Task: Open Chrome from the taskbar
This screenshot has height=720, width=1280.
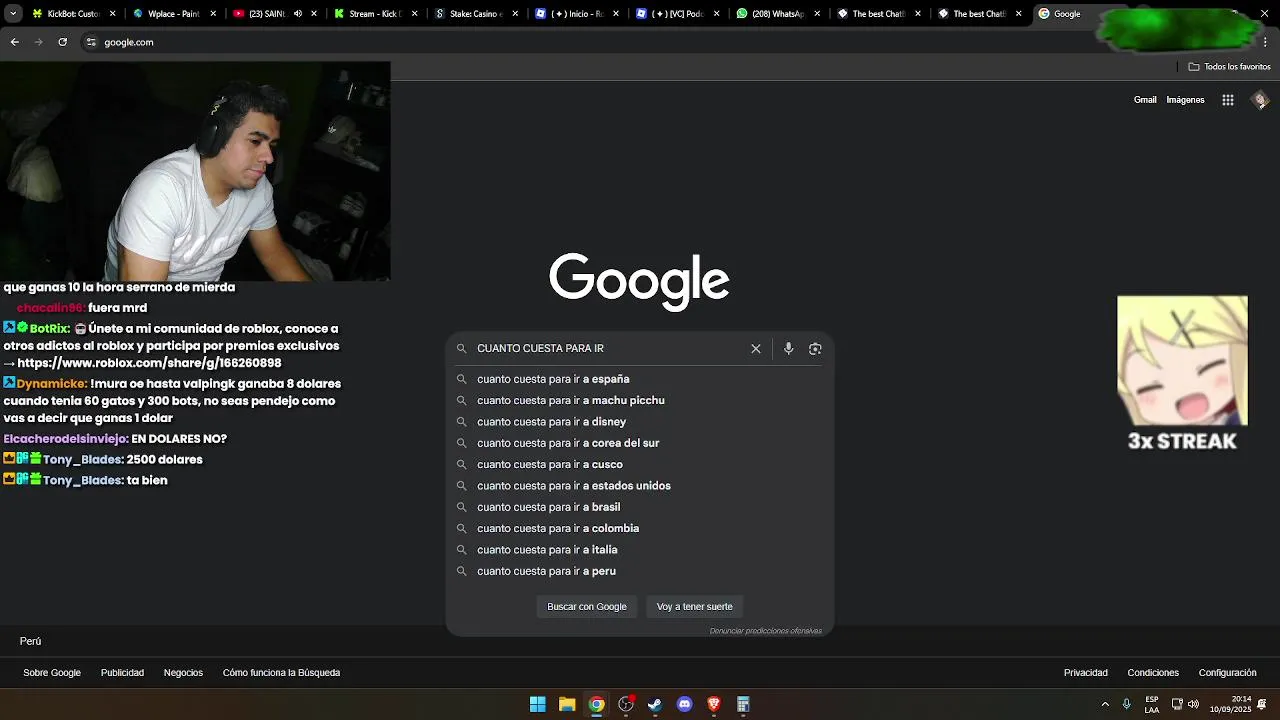Action: click(x=596, y=704)
